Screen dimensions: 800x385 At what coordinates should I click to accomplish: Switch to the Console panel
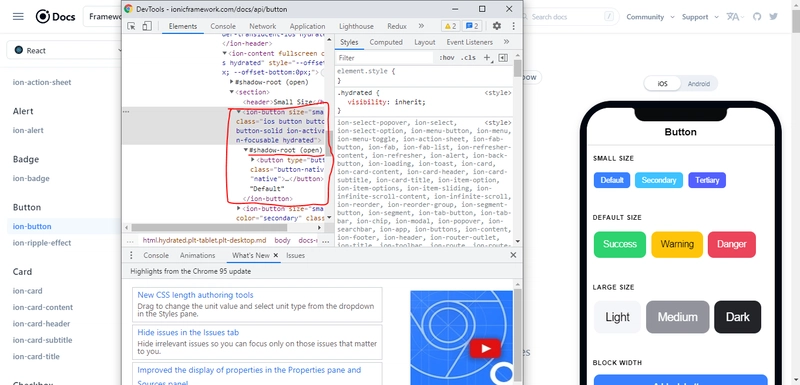tap(223, 26)
